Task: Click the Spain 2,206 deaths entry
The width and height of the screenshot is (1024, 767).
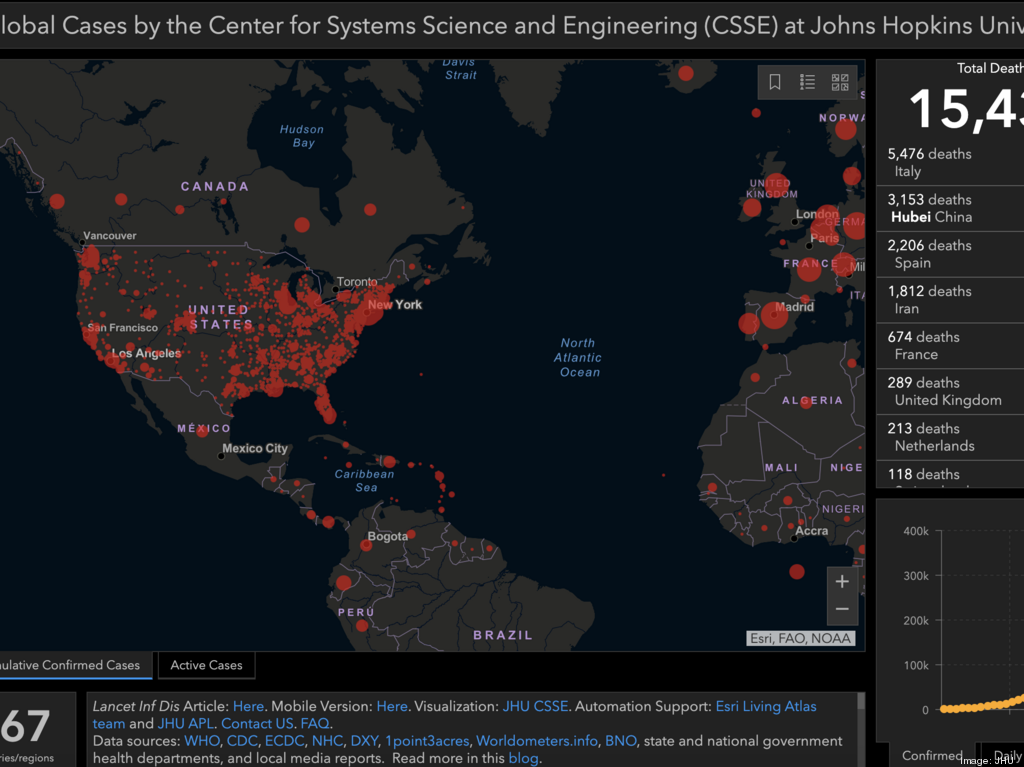Action: click(x=950, y=254)
